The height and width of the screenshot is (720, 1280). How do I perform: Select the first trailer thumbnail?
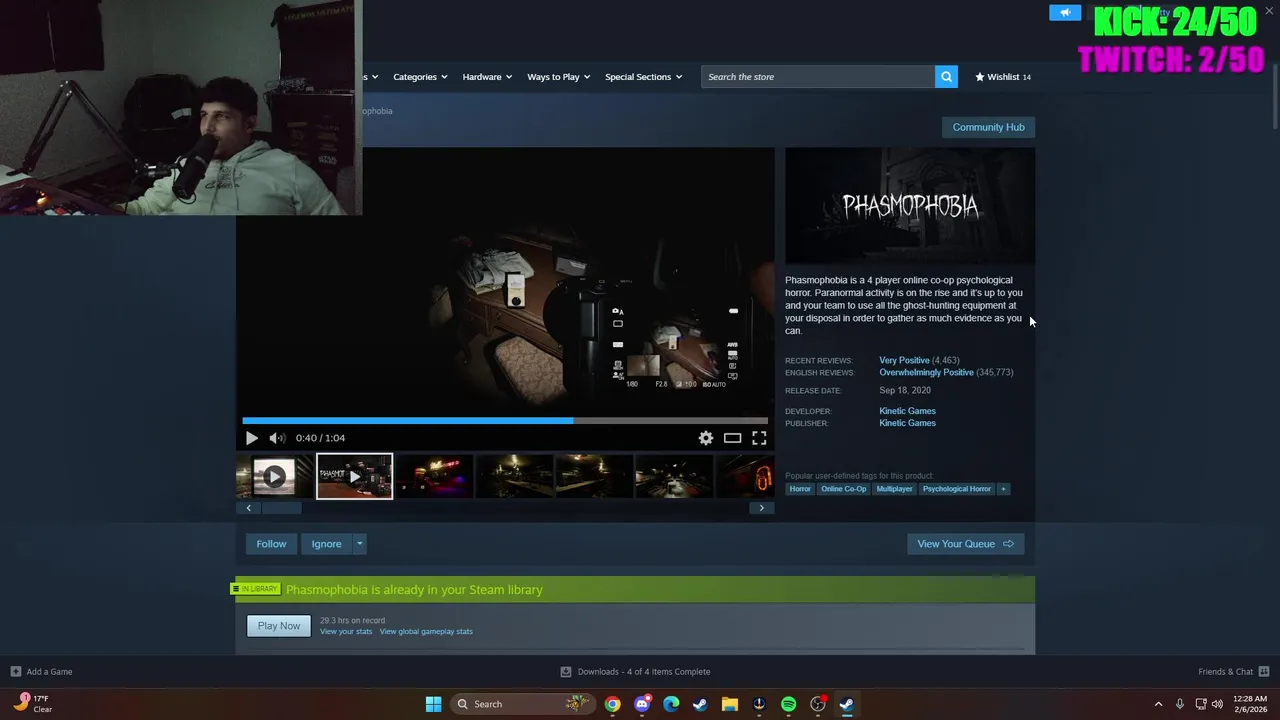click(x=274, y=477)
